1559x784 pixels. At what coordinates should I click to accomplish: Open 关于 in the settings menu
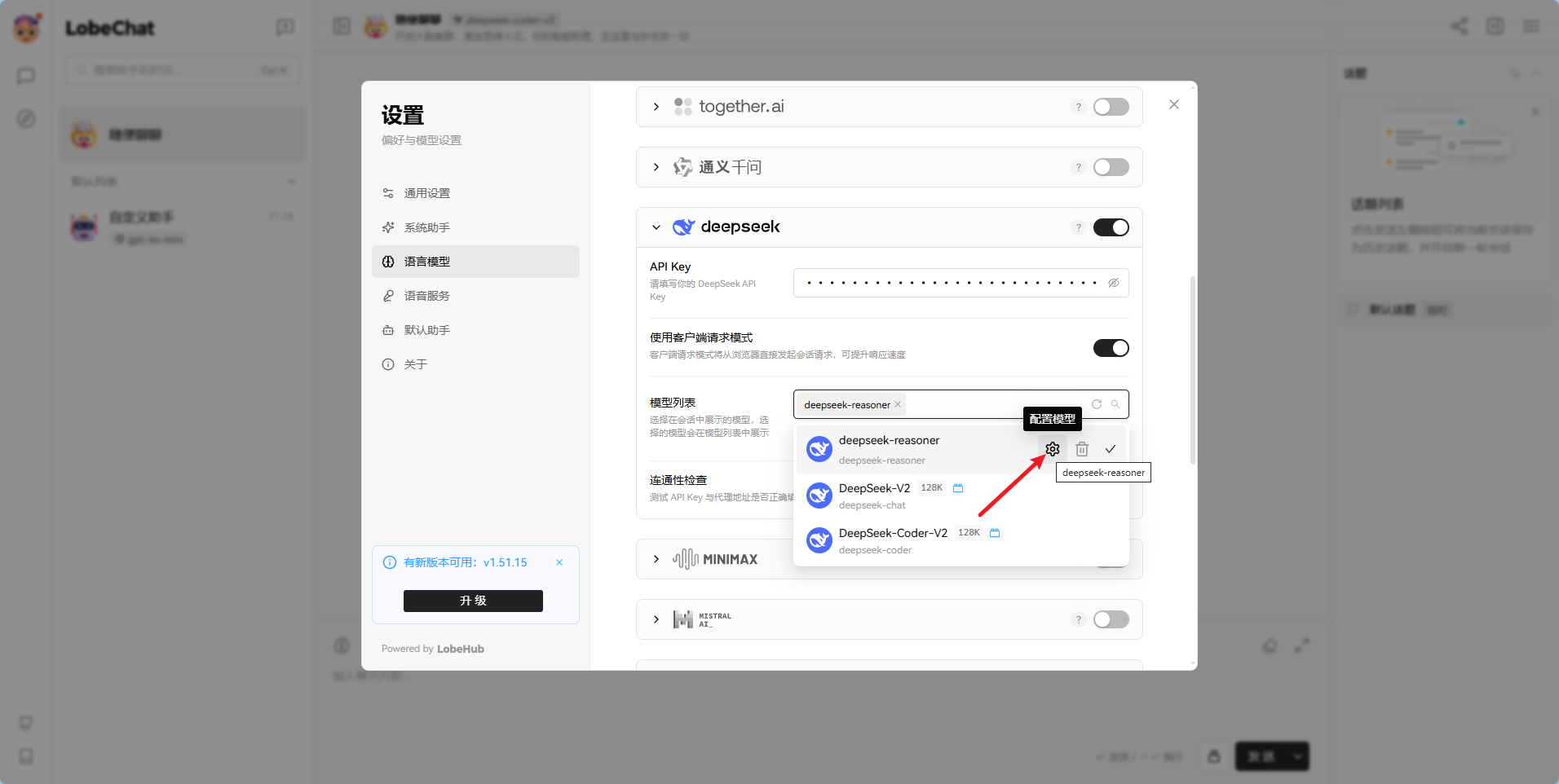click(x=475, y=364)
